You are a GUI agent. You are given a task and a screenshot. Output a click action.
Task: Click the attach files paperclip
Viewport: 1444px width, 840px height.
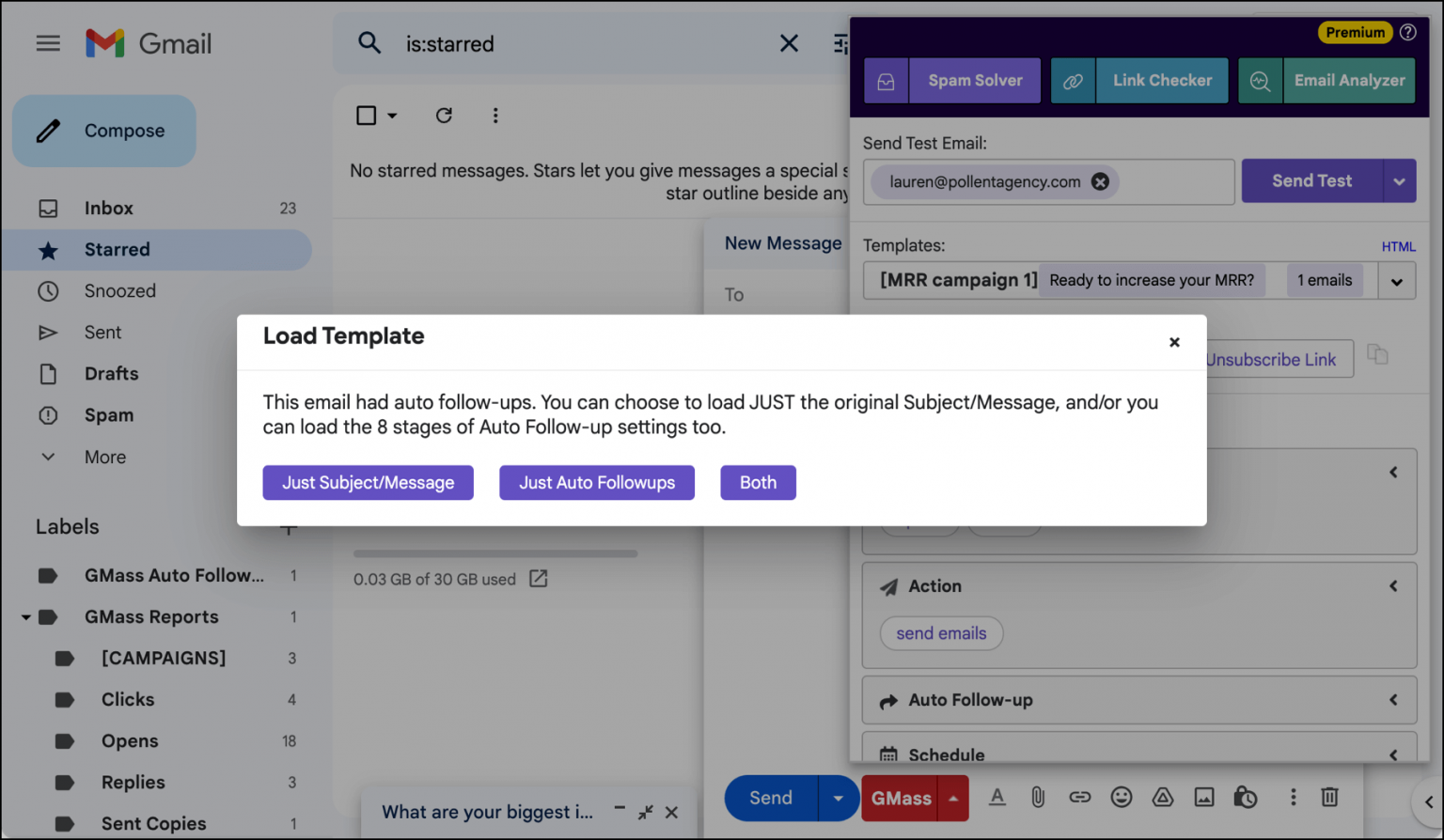click(1038, 797)
